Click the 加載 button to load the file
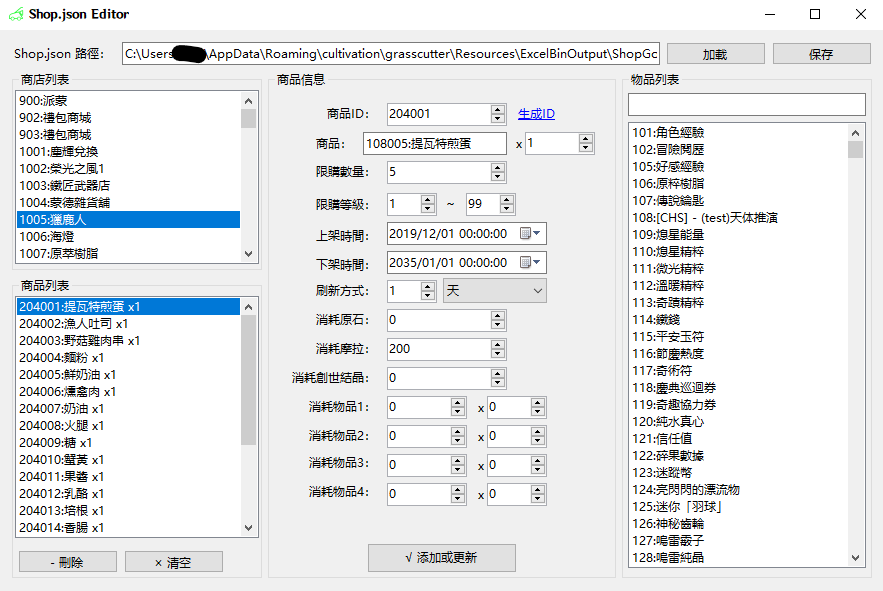Viewport: 883px width, 591px height. pyautogui.click(x=715, y=53)
